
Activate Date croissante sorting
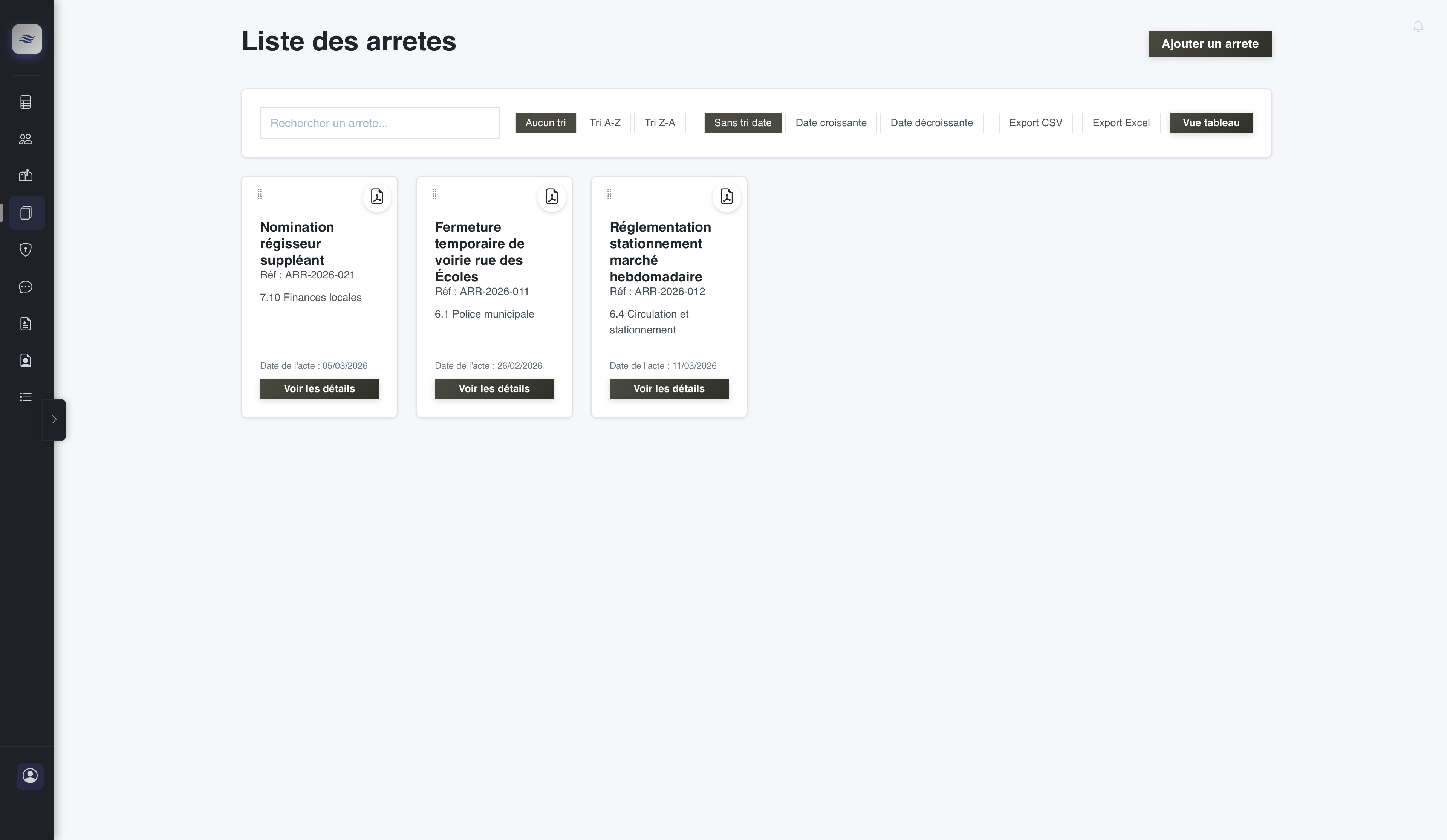coord(831,122)
